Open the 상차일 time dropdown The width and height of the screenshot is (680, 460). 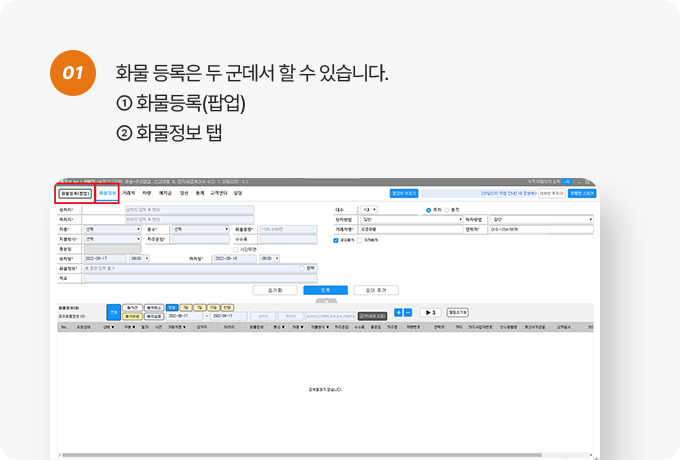tap(139, 259)
